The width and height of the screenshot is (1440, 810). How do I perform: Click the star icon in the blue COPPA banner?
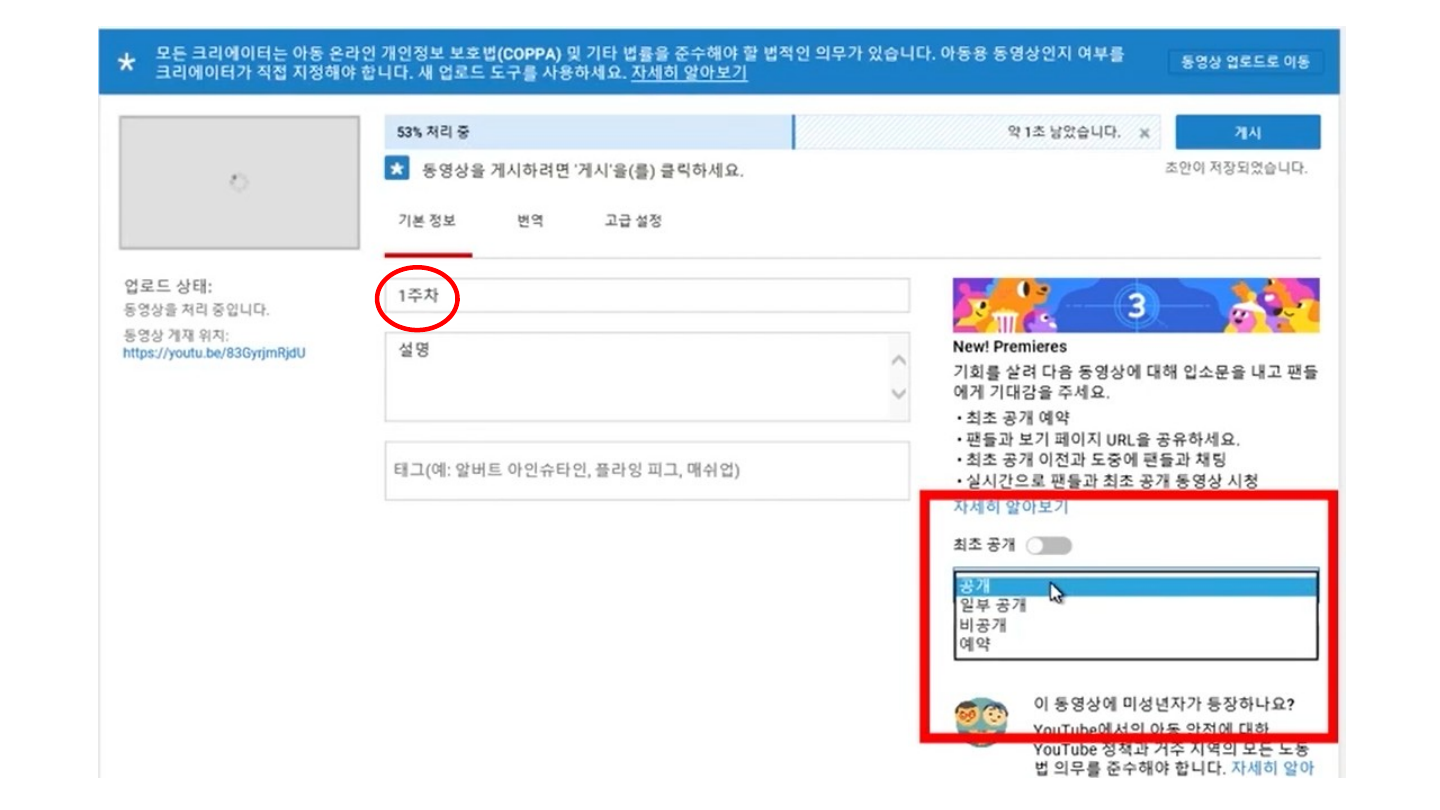pos(126,62)
